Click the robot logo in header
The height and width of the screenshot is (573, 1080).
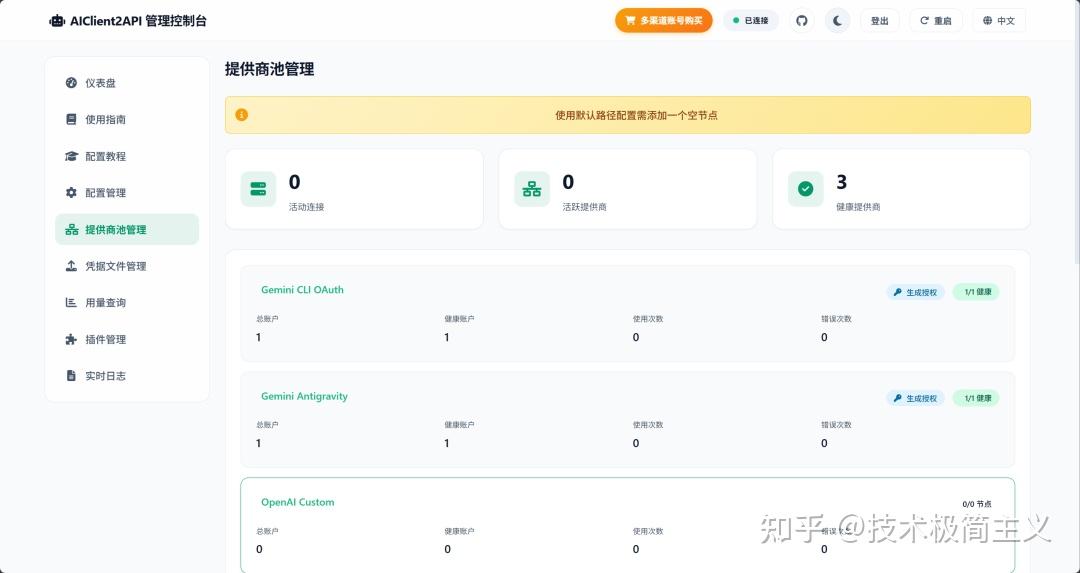tap(57, 21)
